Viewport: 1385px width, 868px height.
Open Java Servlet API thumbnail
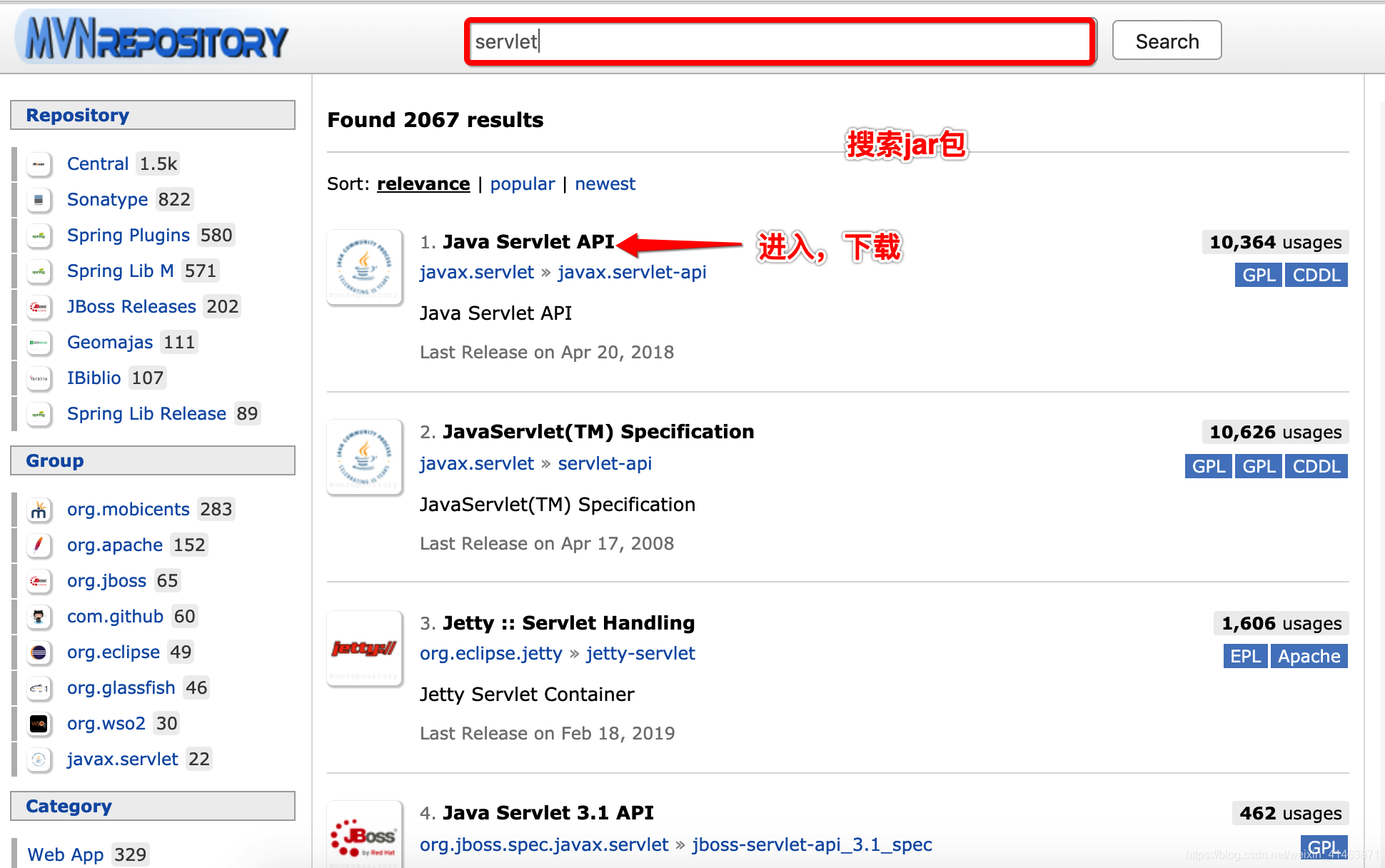point(365,267)
